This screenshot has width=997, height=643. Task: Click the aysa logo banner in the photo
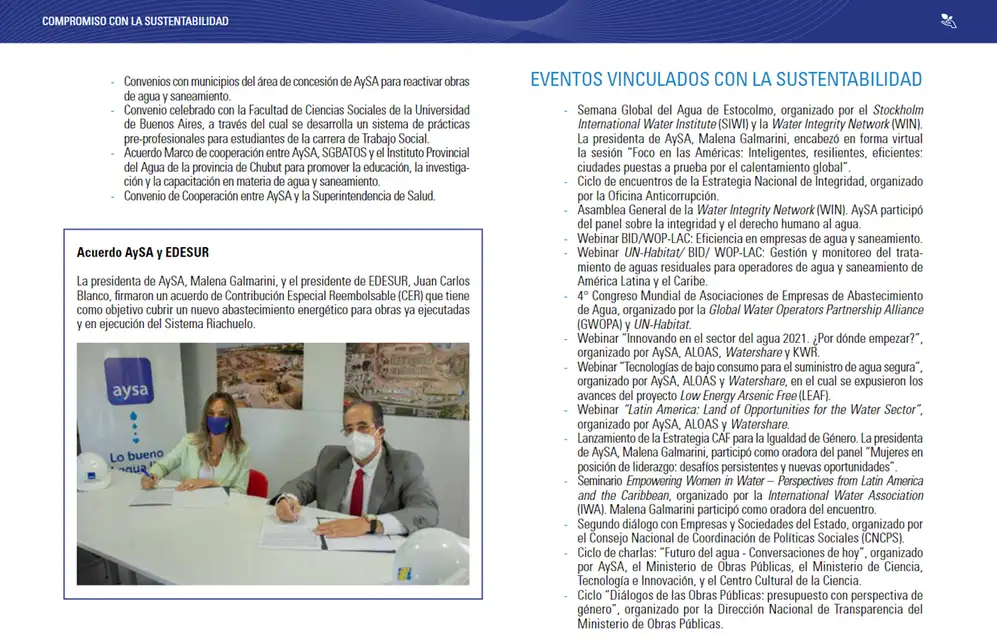pyautogui.click(x=129, y=382)
